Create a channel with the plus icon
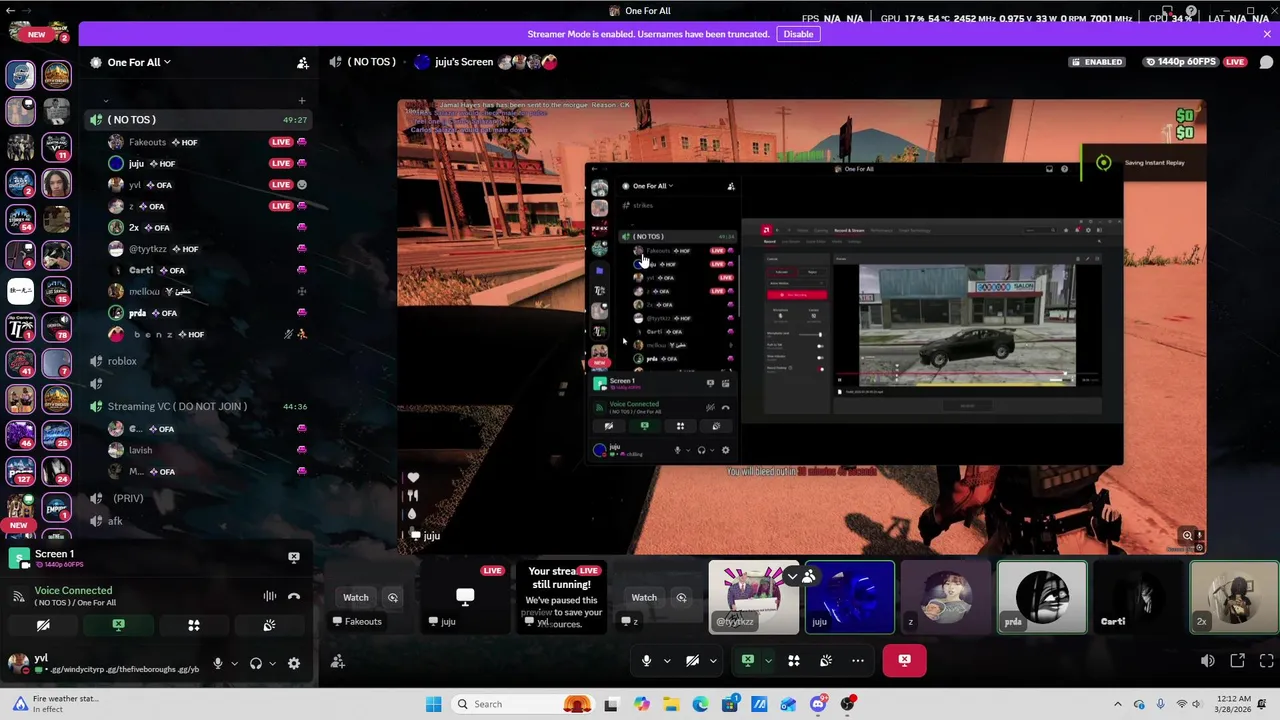1280x720 pixels. 301,100
